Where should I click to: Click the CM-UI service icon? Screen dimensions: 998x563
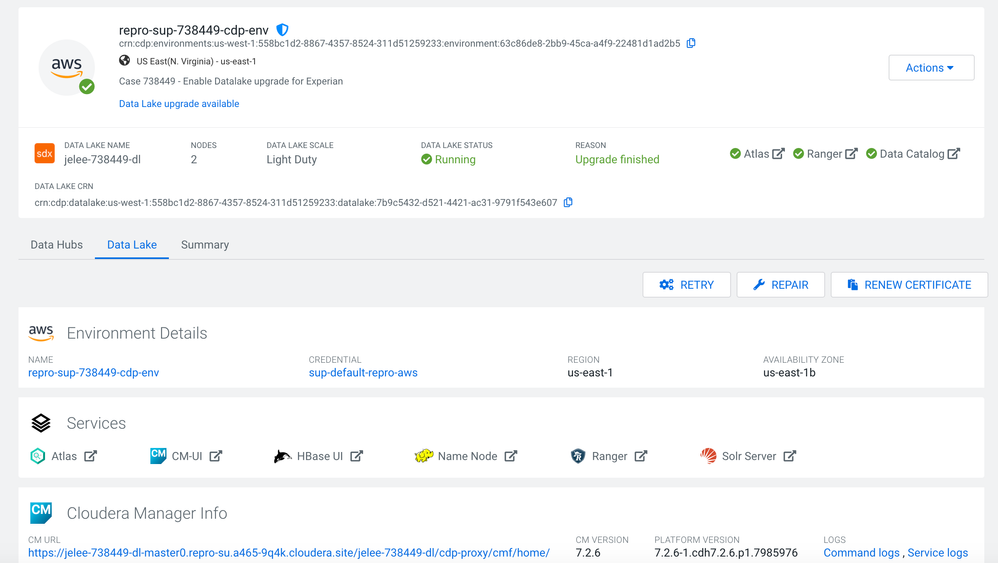tap(158, 456)
